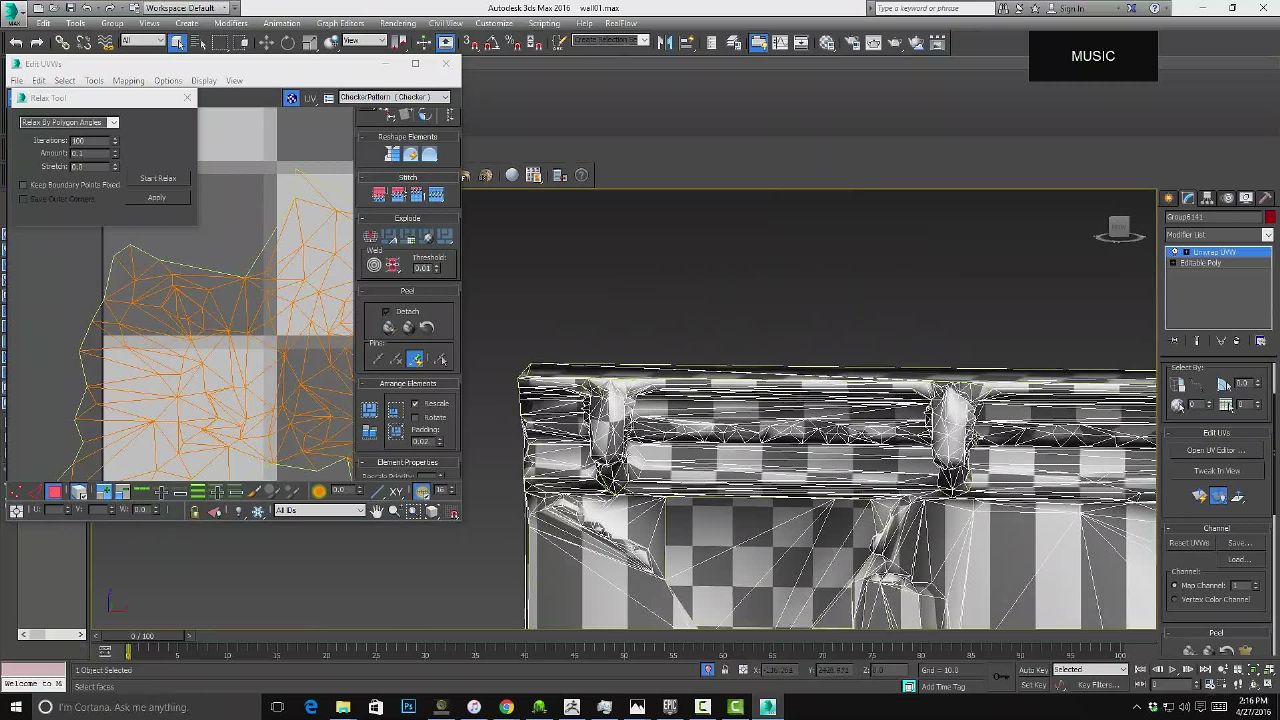Image resolution: width=1280 pixels, height=720 pixels.
Task: Open the All selection filter dropdown
Action: (x=143, y=41)
